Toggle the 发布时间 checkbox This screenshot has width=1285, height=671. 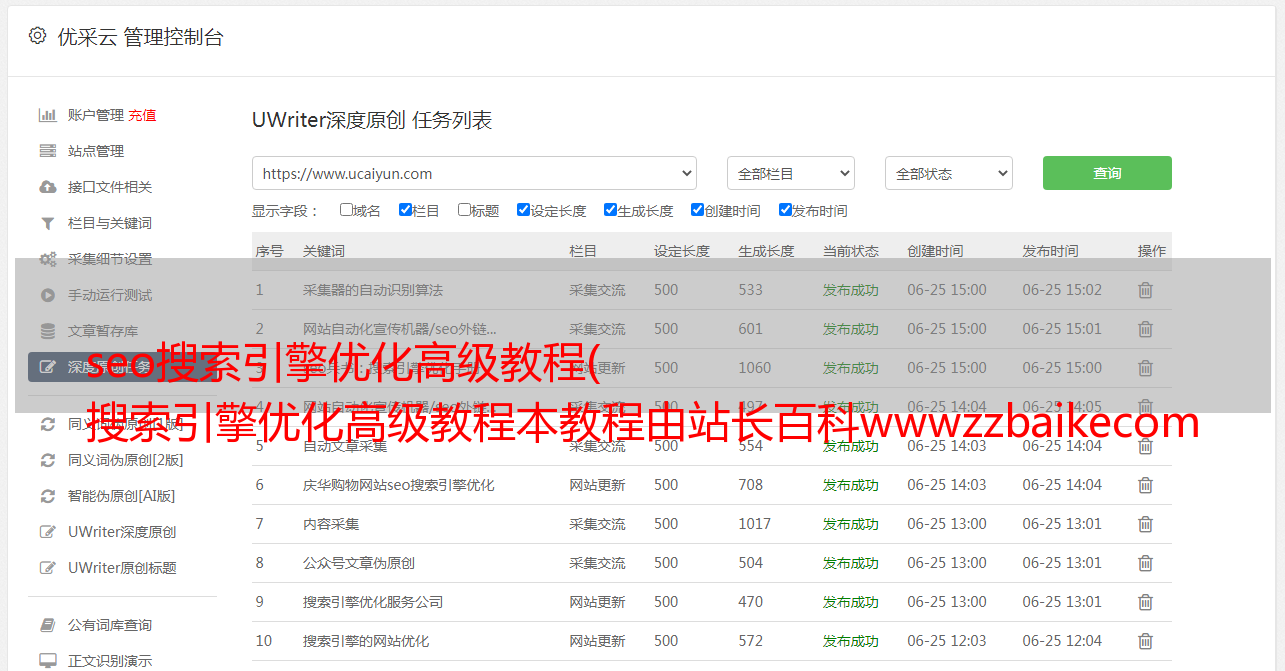(785, 210)
